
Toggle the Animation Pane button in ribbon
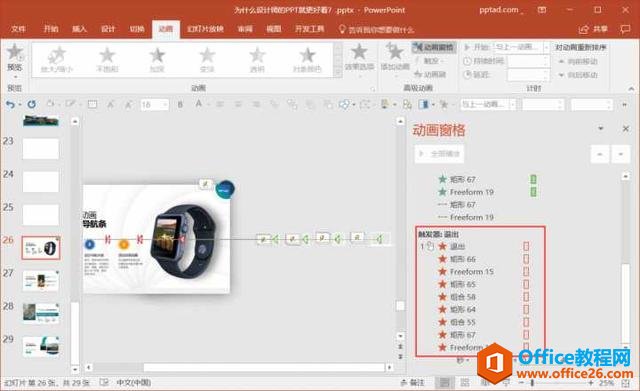pyautogui.click(x=433, y=47)
